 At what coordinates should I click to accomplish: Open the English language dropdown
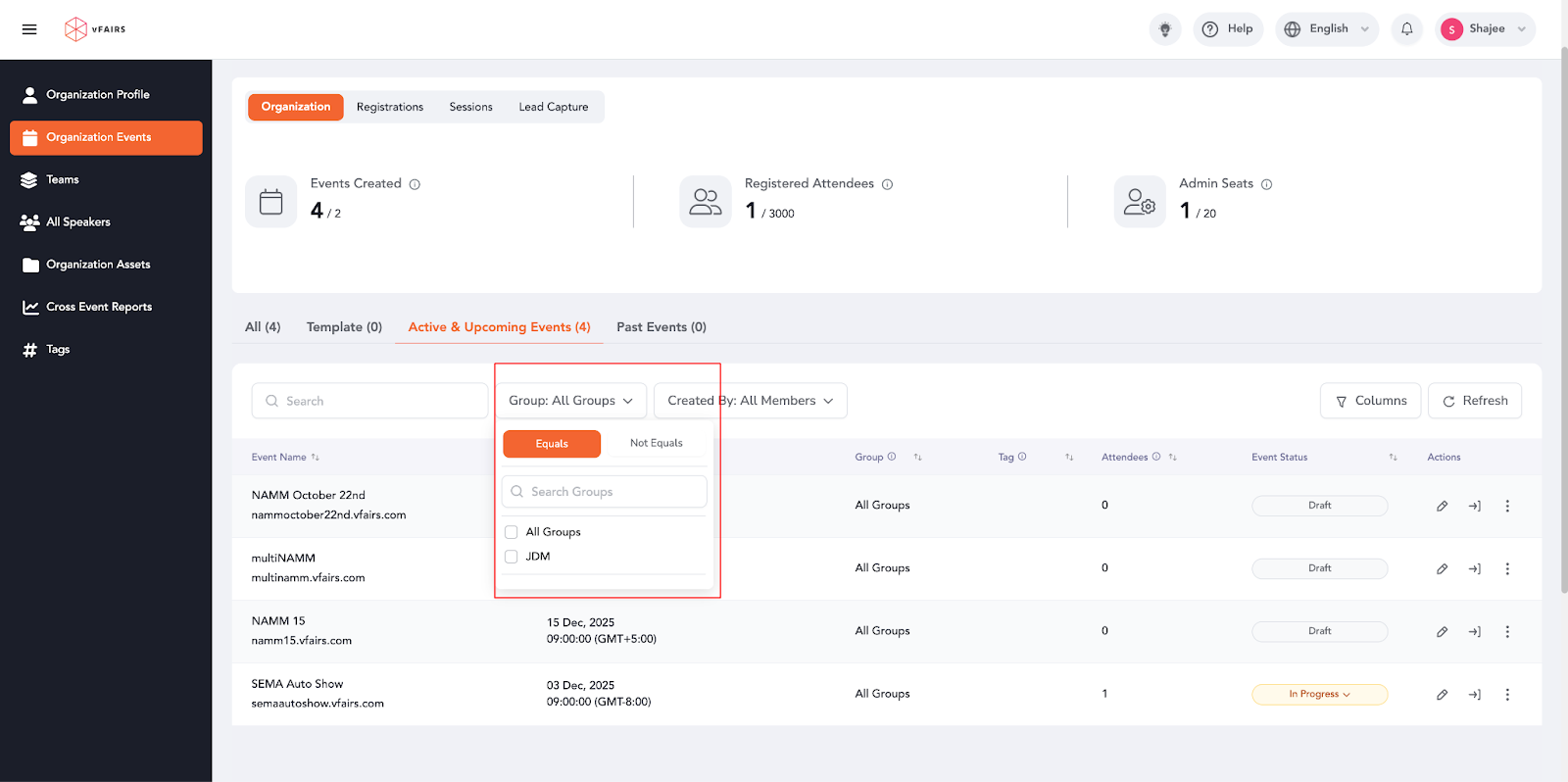click(1327, 29)
